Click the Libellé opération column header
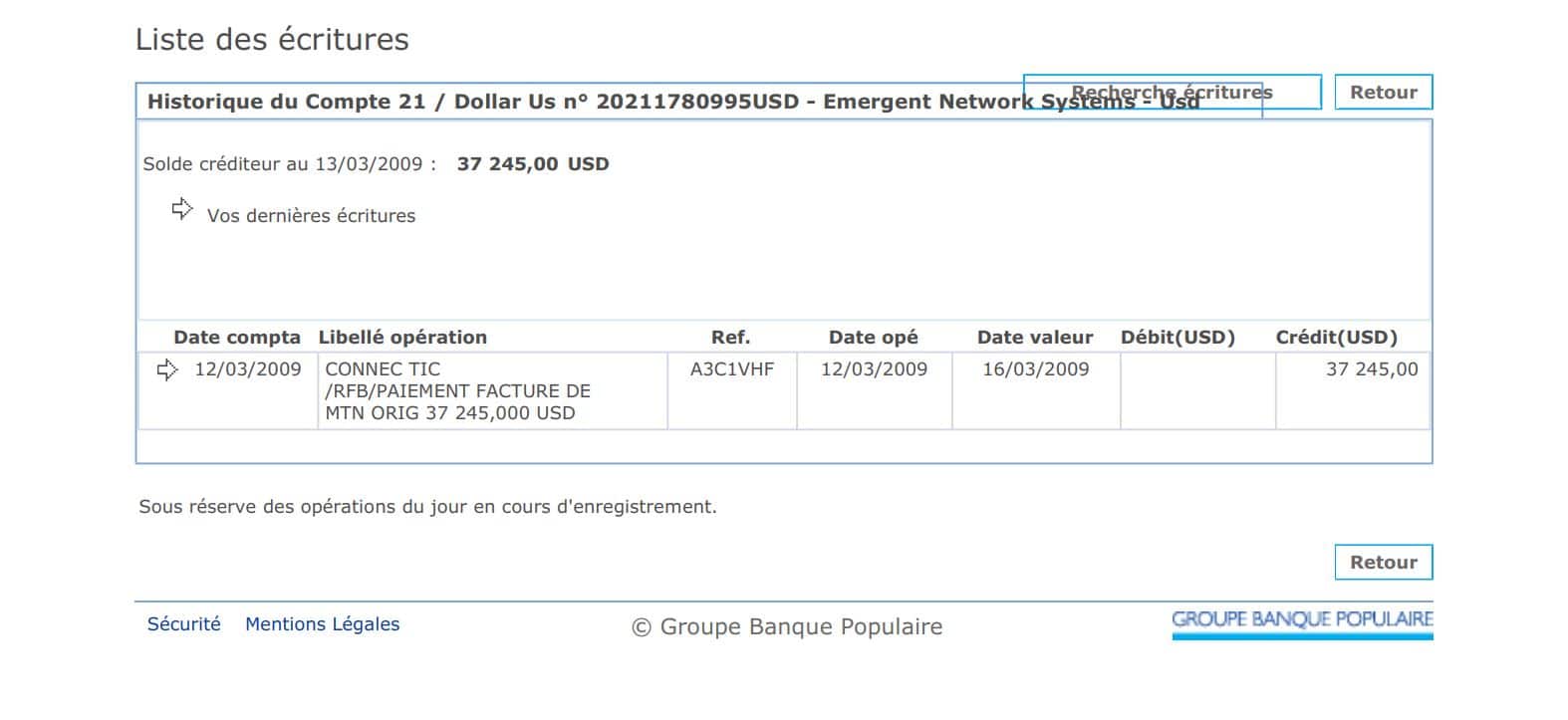 pos(402,338)
